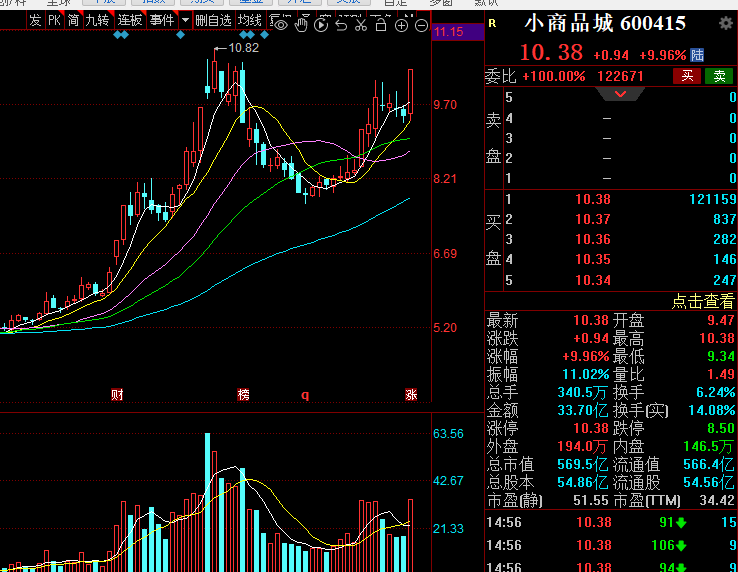Viewport: 738px width, 572px height.
Task: Click the 委比 +100.00% value
Action: [554, 76]
